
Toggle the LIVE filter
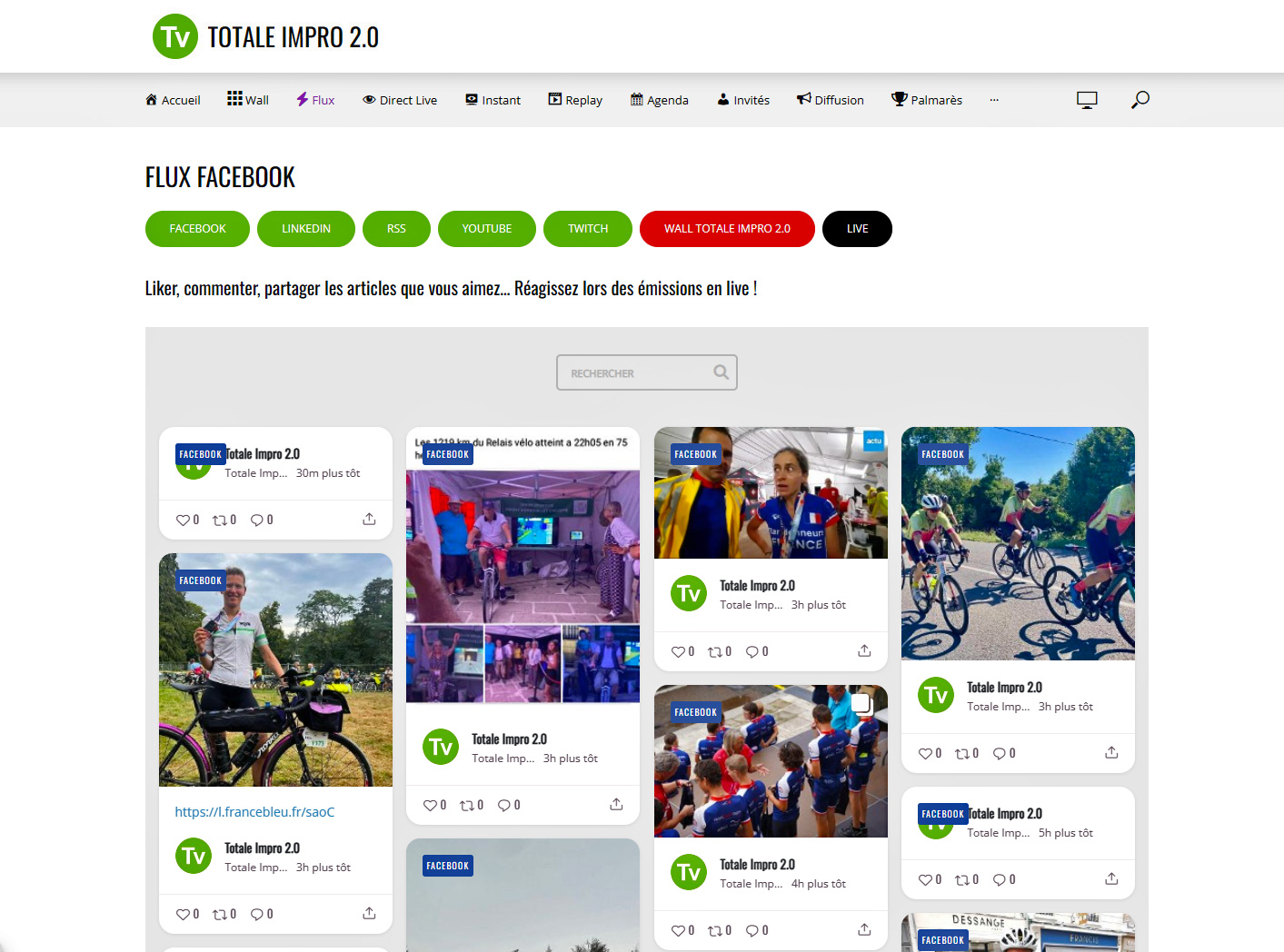coord(857,229)
